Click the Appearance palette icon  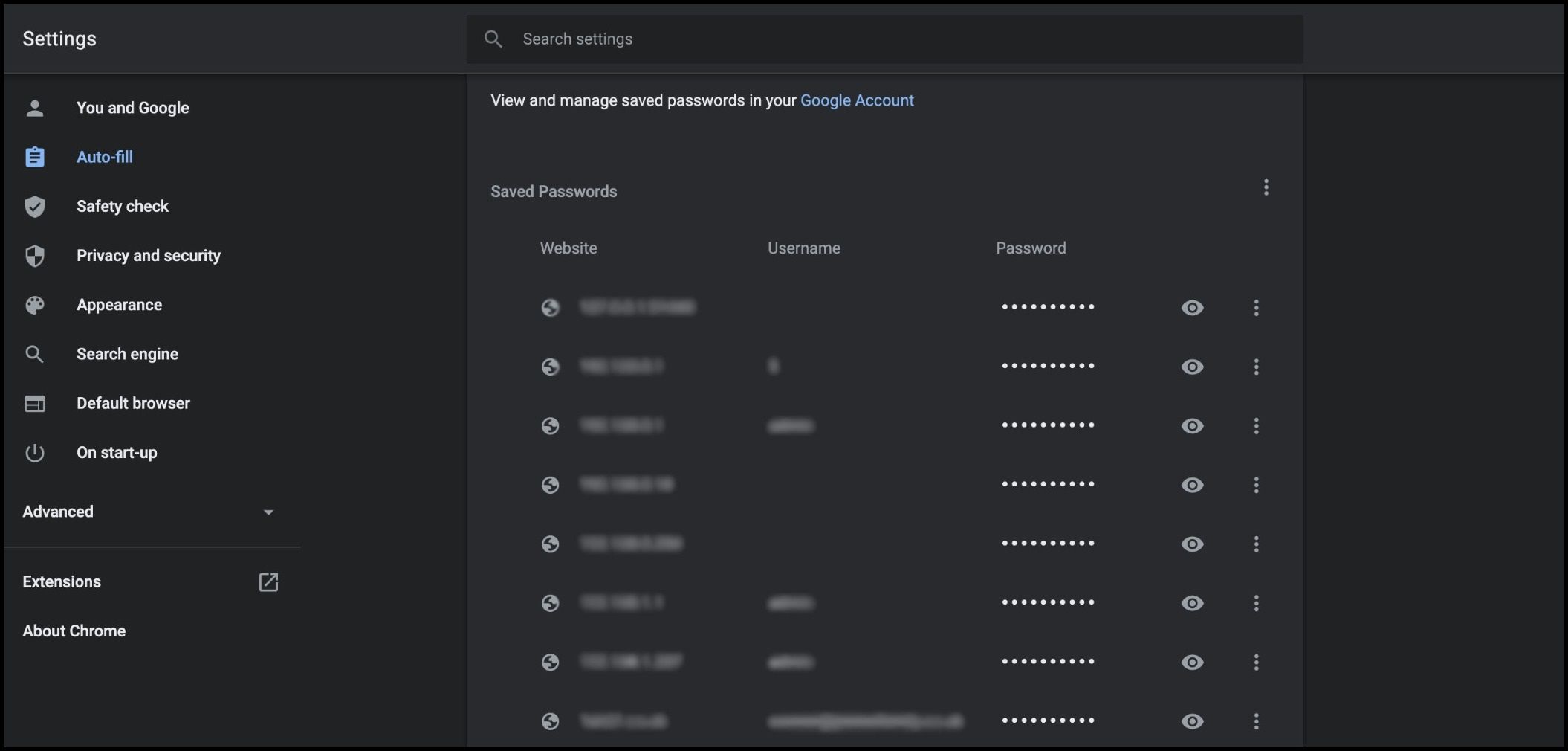tap(35, 305)
